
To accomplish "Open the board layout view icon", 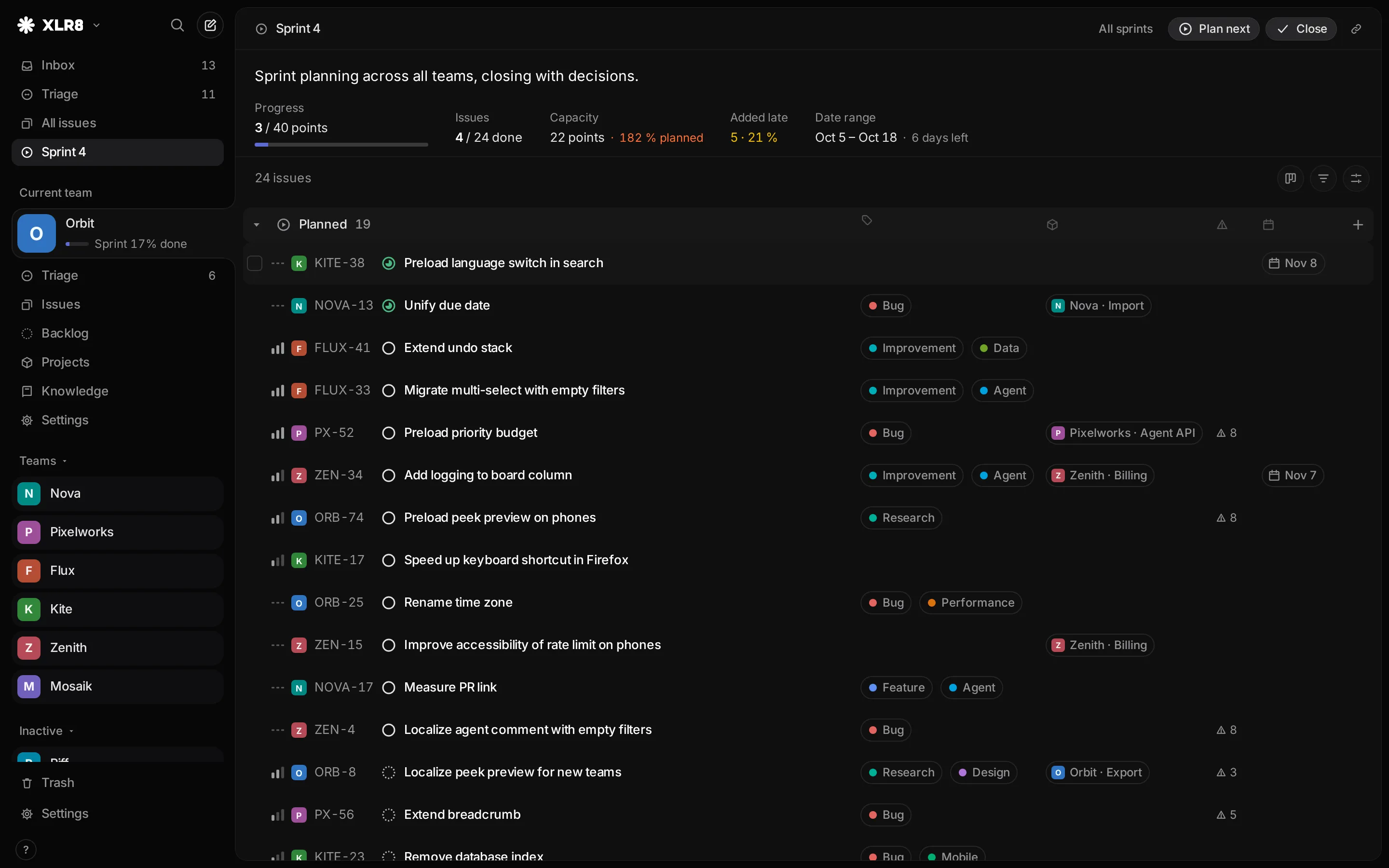I will click(1290, 178).
